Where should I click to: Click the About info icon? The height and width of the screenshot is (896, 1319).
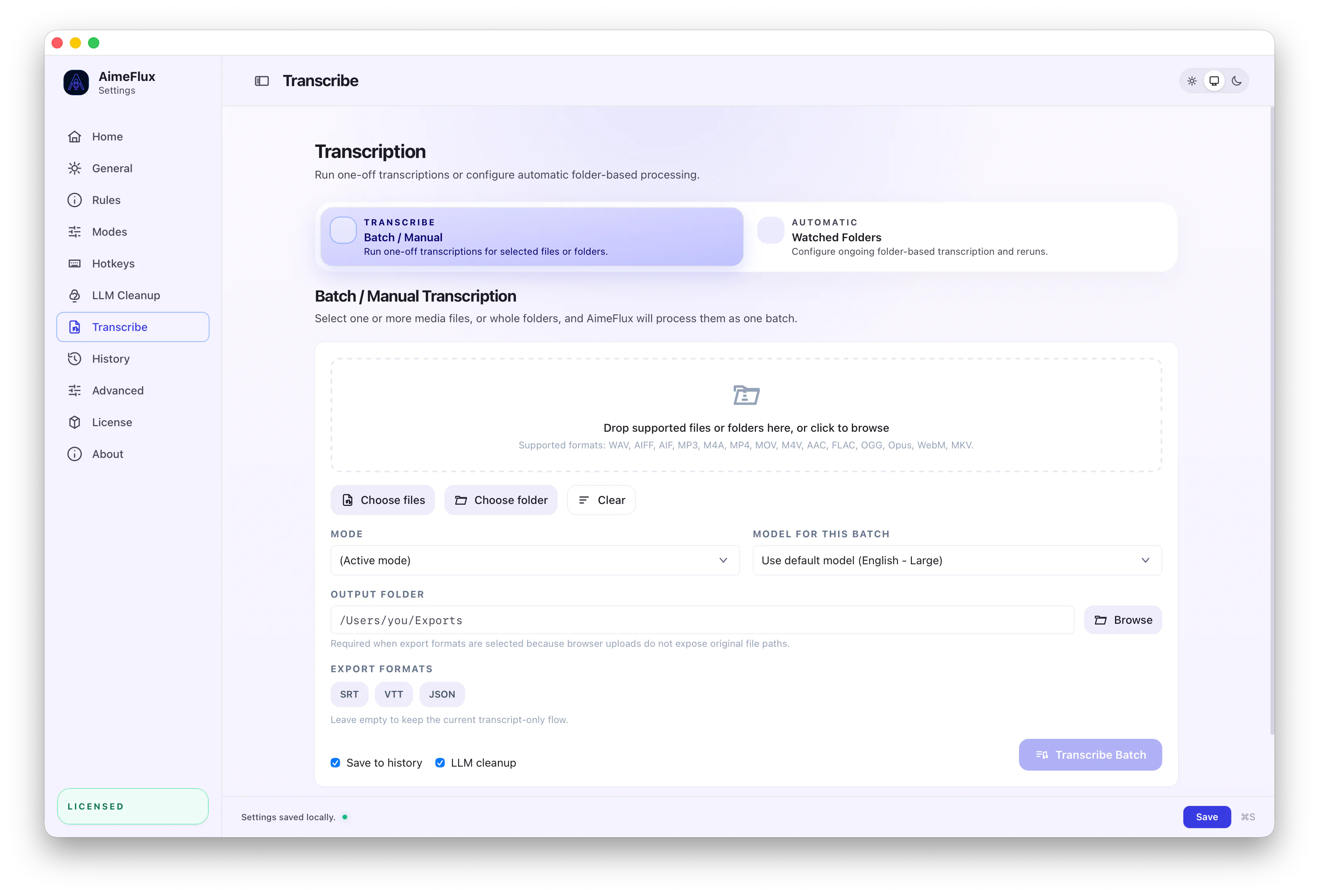[x=74, y=454]
